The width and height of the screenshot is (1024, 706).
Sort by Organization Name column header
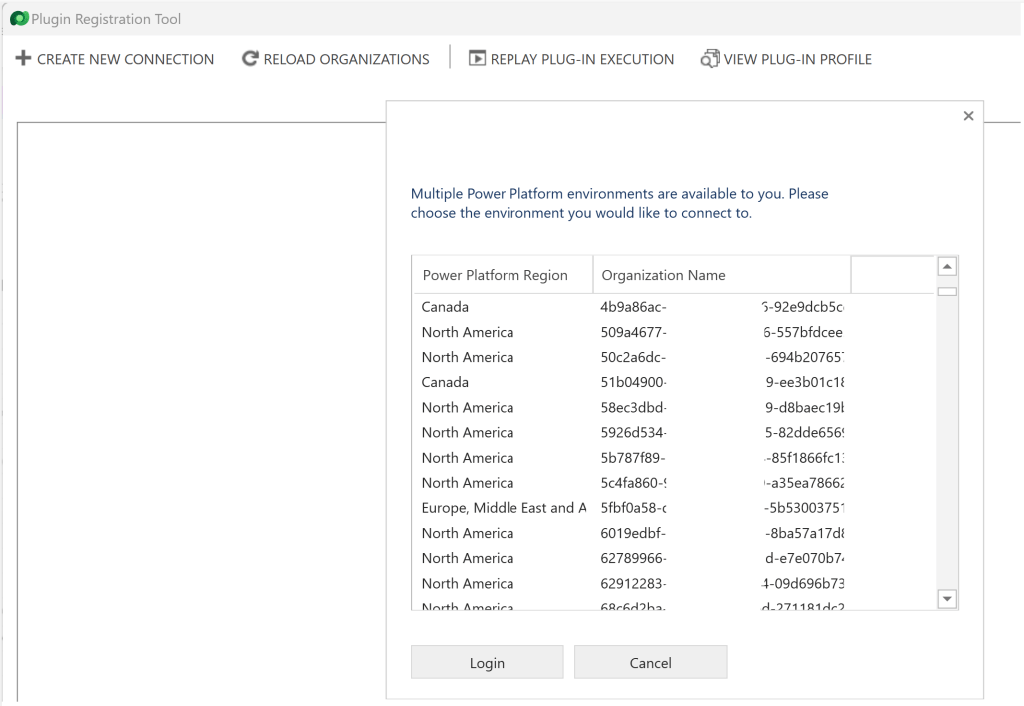664,275
